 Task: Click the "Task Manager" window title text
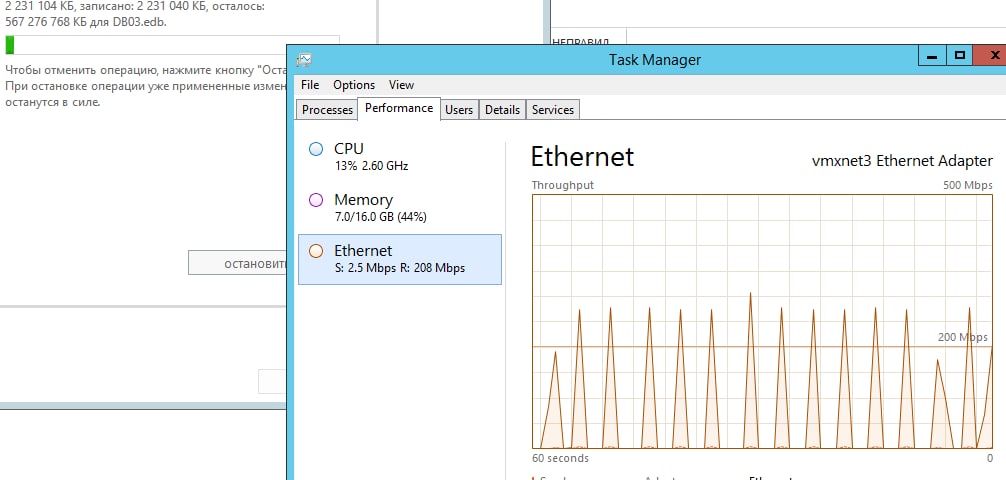coord(655,60)
